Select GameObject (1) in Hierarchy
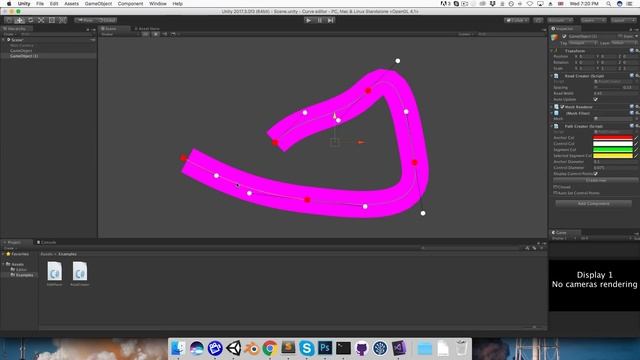 (x=24, y=56)
